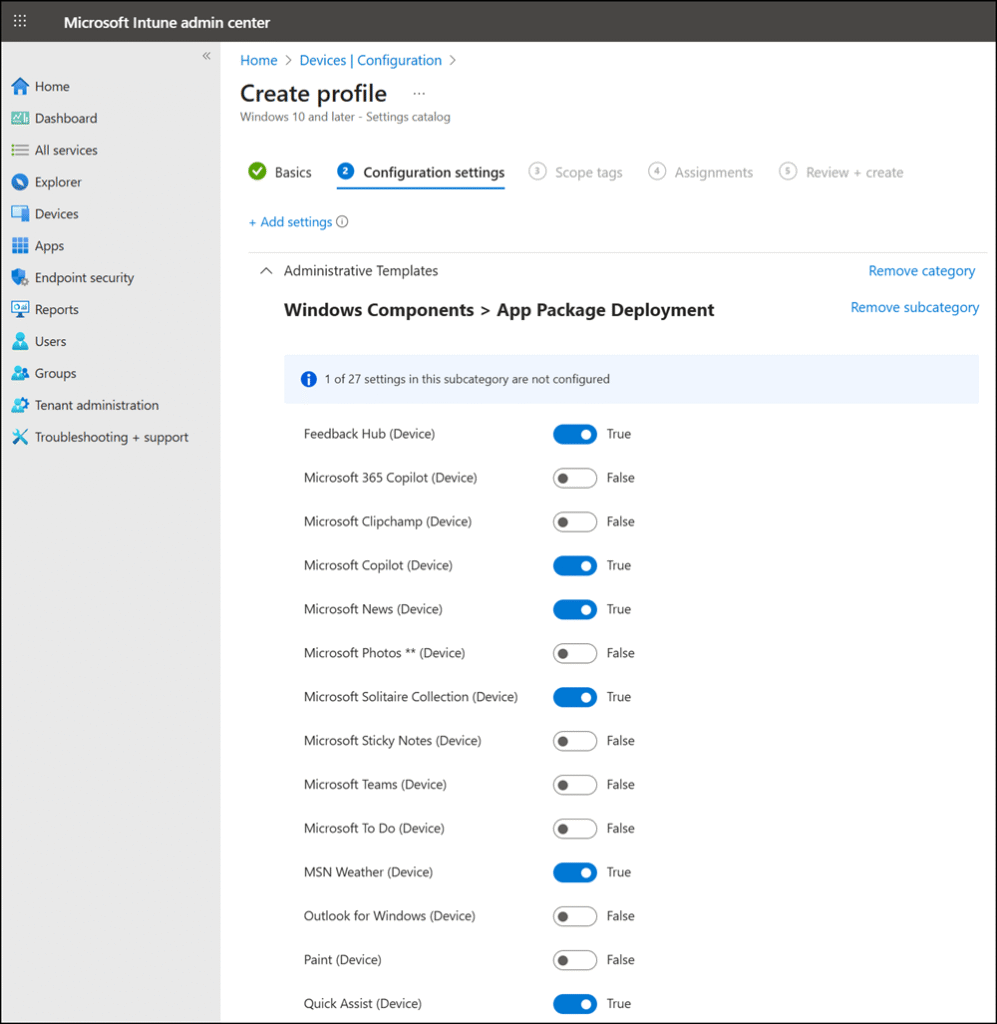
Task: Click the Remove category link
Action: click(x=921, y=270)
